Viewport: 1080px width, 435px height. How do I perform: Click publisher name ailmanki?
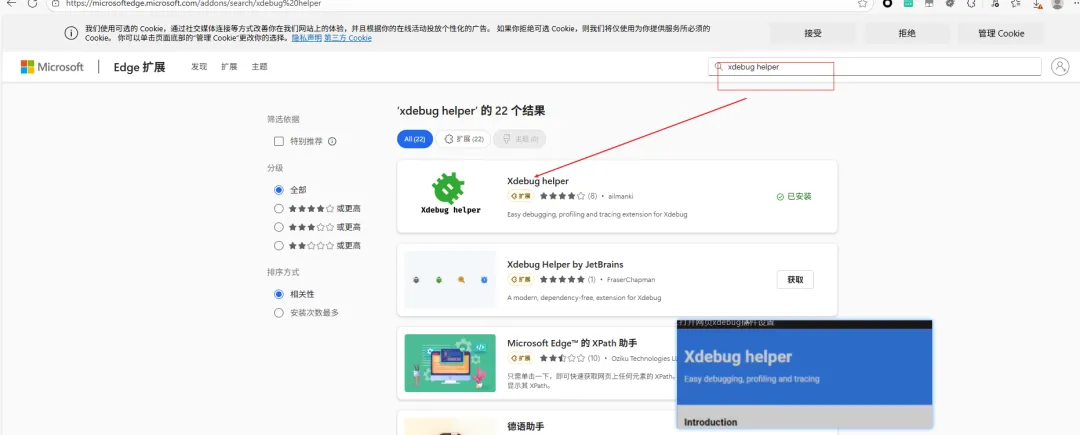click(x=622, y=196)
